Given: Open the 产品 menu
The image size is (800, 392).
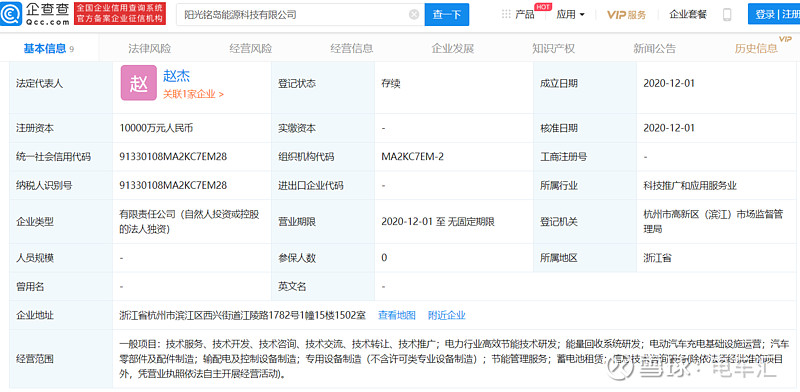Looking at the screenshot, I should tap(524, 14).
